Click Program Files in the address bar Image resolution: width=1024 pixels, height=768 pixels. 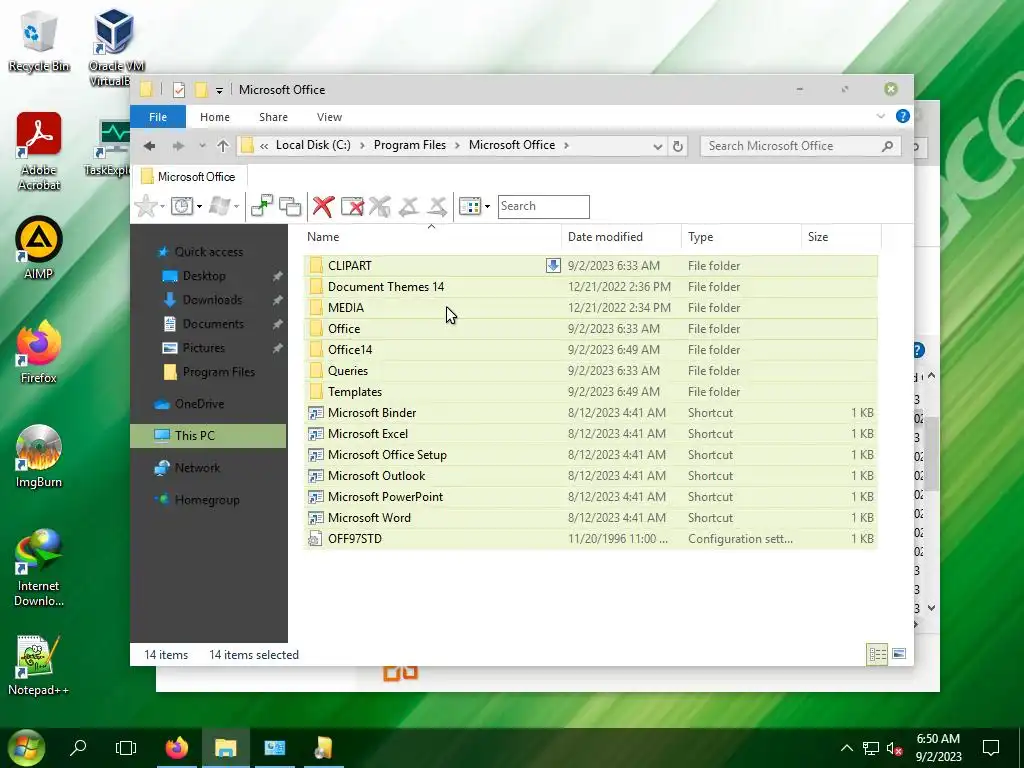409,145
